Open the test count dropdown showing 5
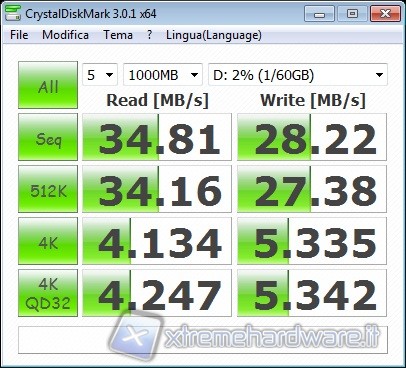406x368 pixels. (100, 75)
